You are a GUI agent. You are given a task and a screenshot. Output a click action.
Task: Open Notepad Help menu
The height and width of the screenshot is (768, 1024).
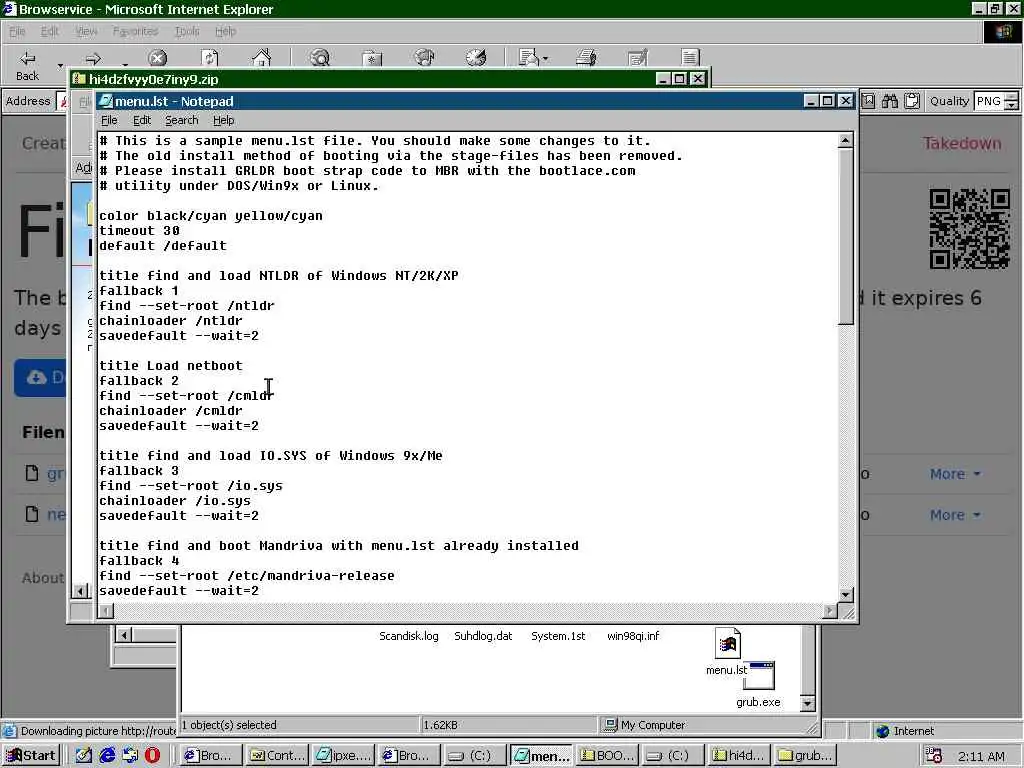[x=223, y=120]
